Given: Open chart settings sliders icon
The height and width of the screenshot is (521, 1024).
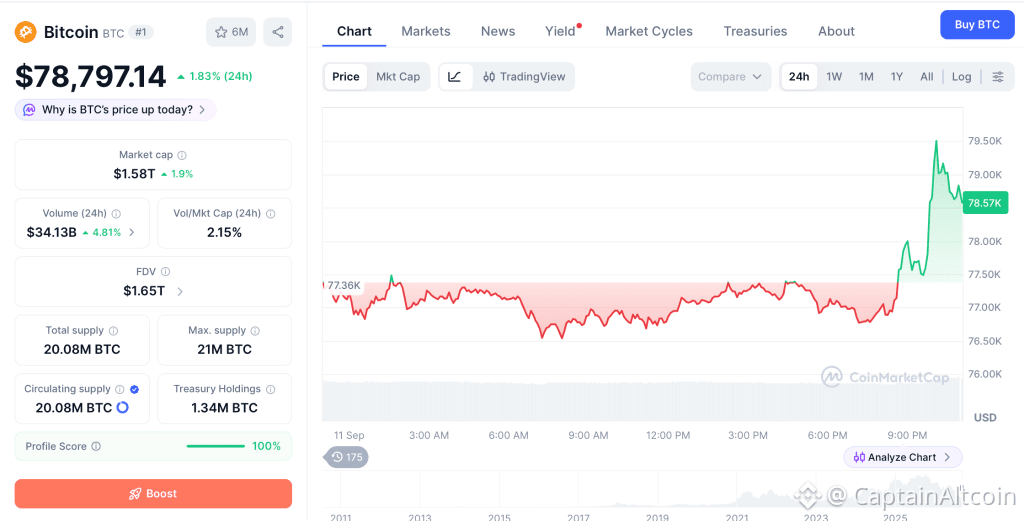Looking at the screenshot, I should 998,76.
